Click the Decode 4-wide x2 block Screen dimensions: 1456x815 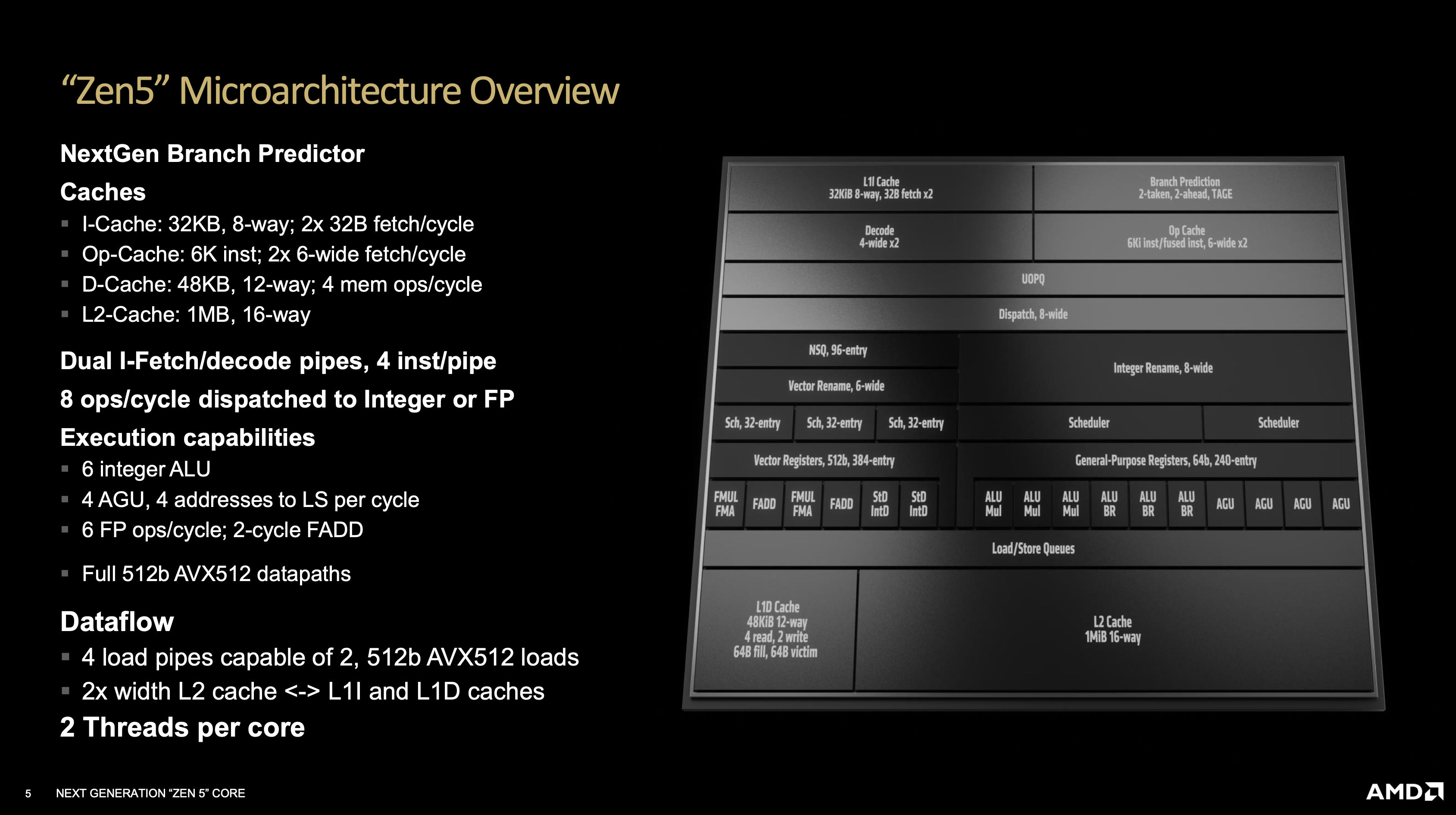click(879, 236)
